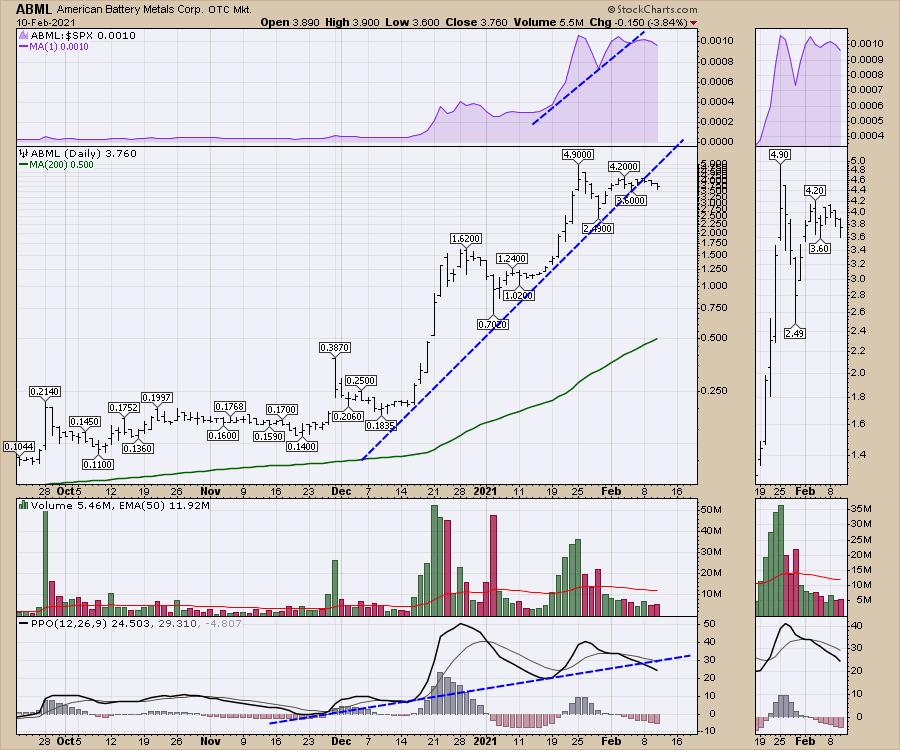The height and width of the screenshot is (750, 900).
Task: Click the ABML:$SPX legend icon
Action: (24, 35)
